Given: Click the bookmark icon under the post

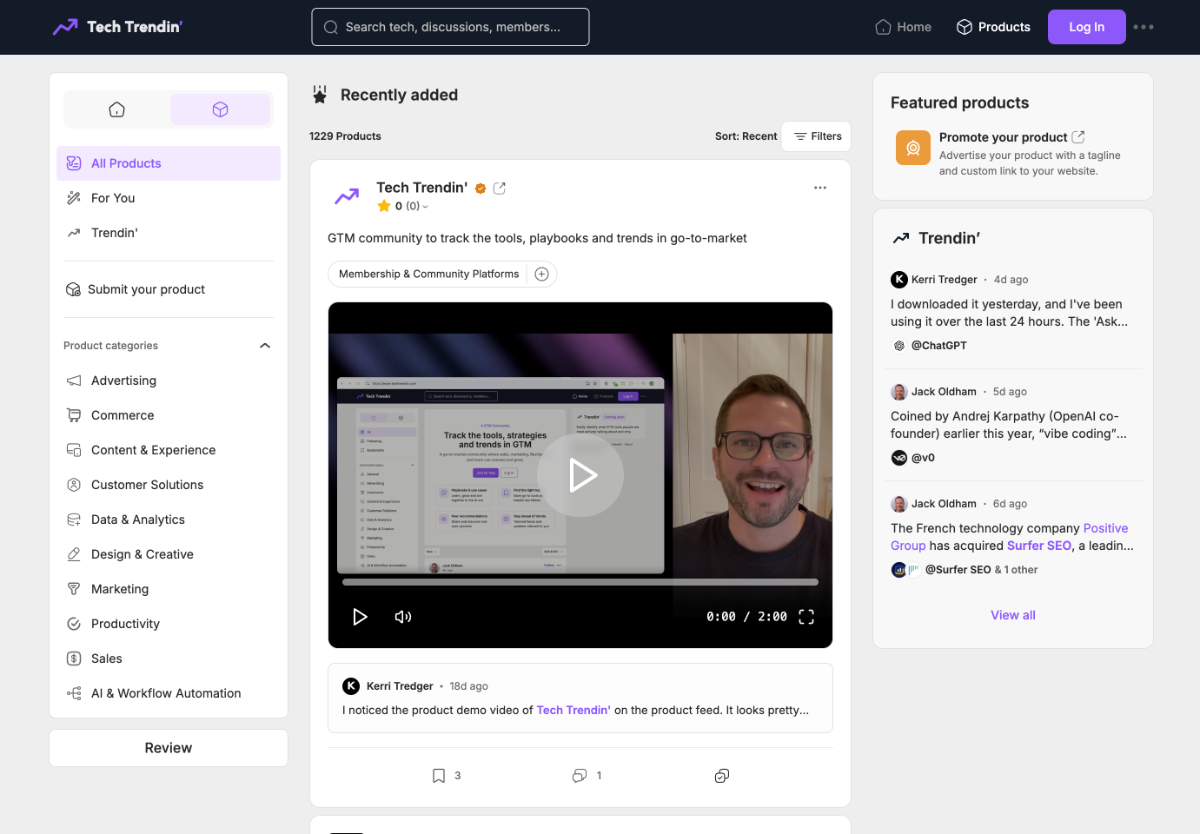Looking at the screenshot, I should click(438, 776).
